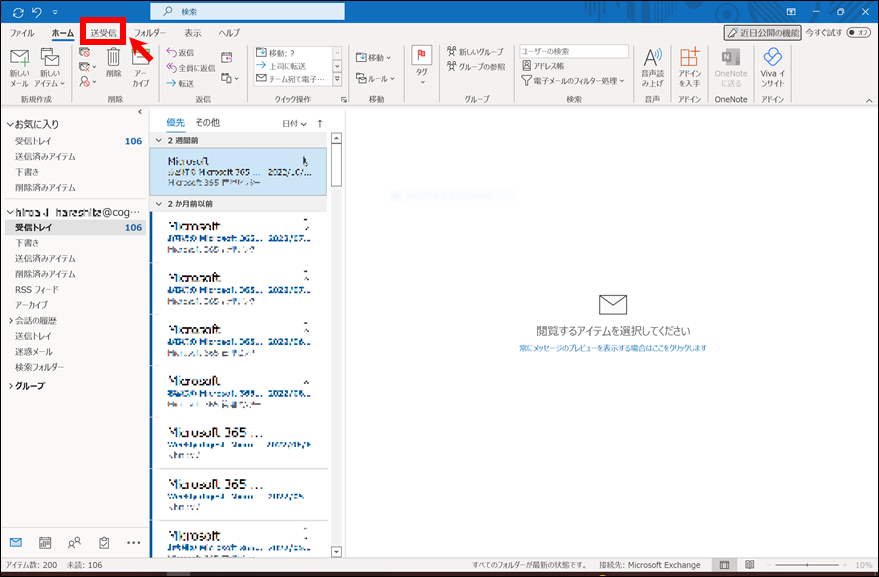Click グループの参照 in the ribbon
The width and height of the screenshot is (879, 577).
click(476, 66)
